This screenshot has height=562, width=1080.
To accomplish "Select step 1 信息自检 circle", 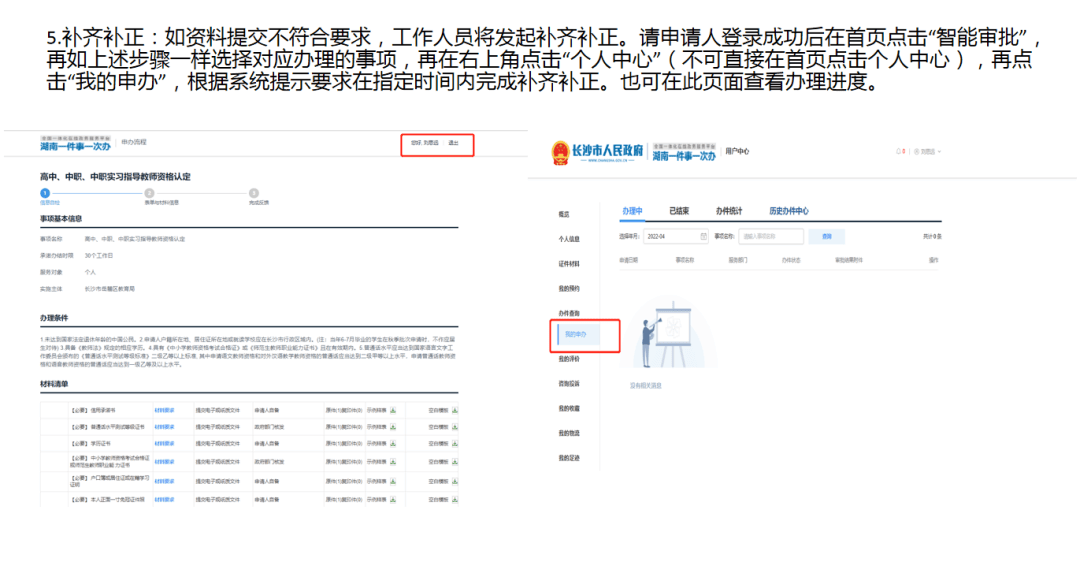I will coord(45,194).
